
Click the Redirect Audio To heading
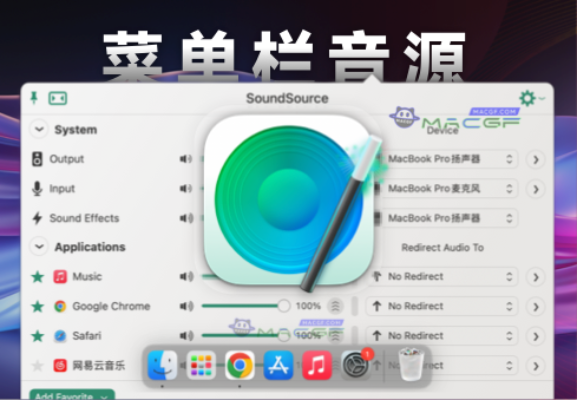pos(442,247)
